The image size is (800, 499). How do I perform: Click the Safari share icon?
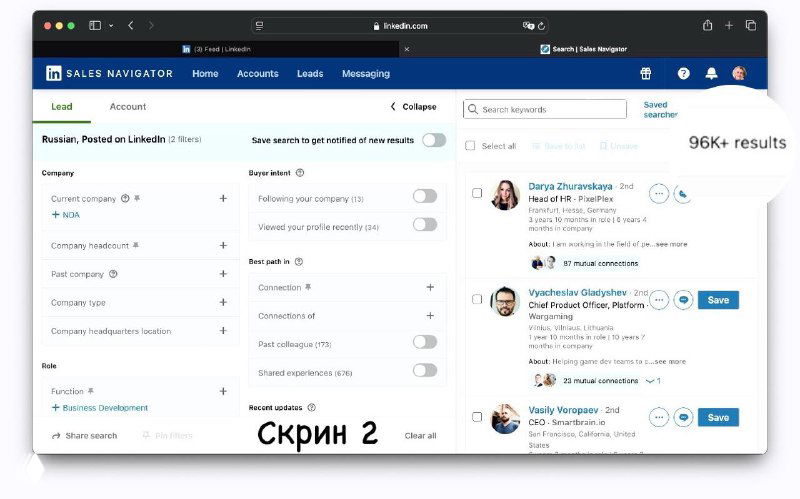707,25
